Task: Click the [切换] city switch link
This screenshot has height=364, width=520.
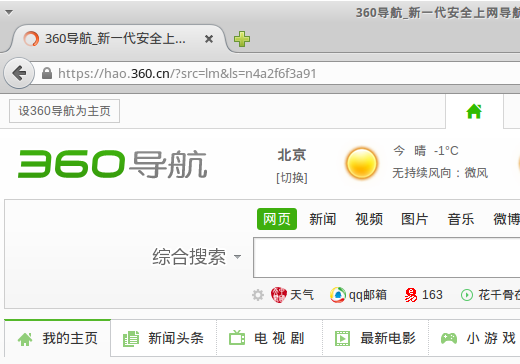Action: point(292,178)
